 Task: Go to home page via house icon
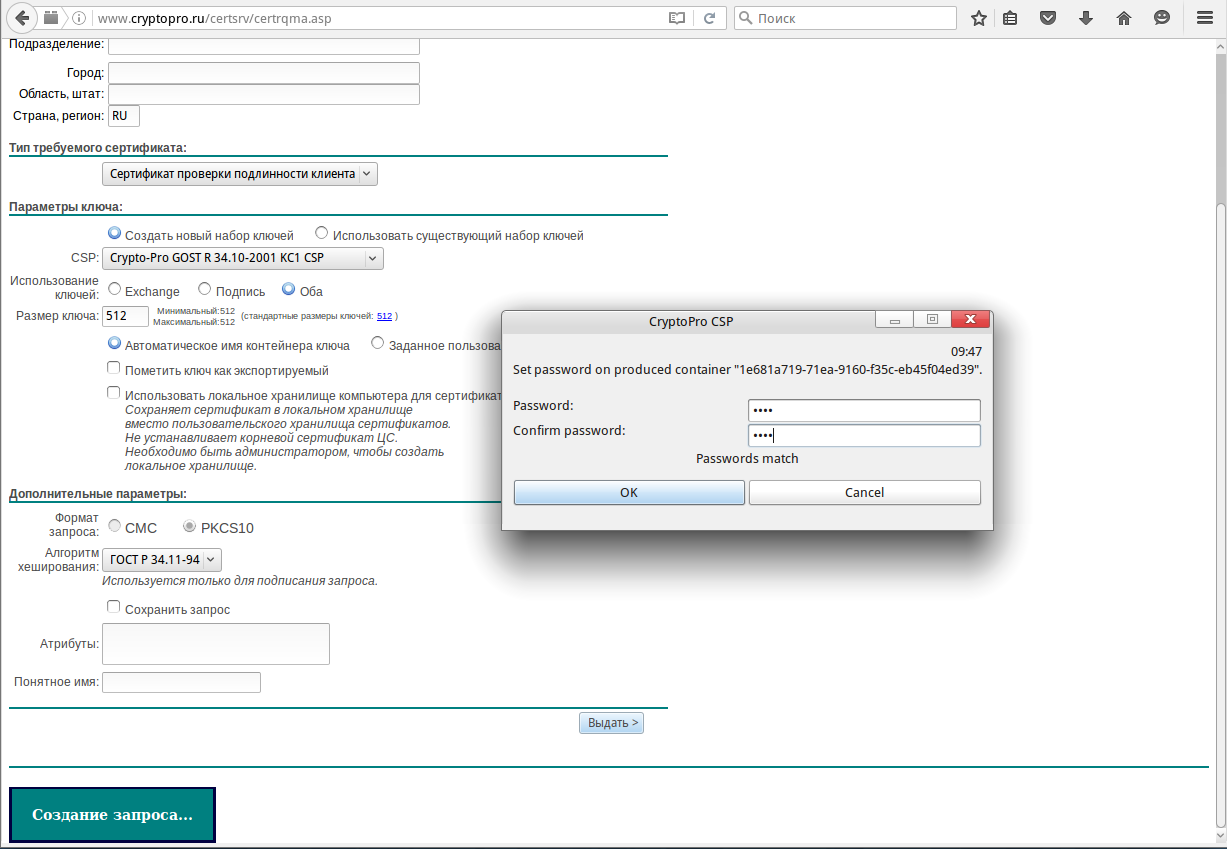pos(1124,18)
